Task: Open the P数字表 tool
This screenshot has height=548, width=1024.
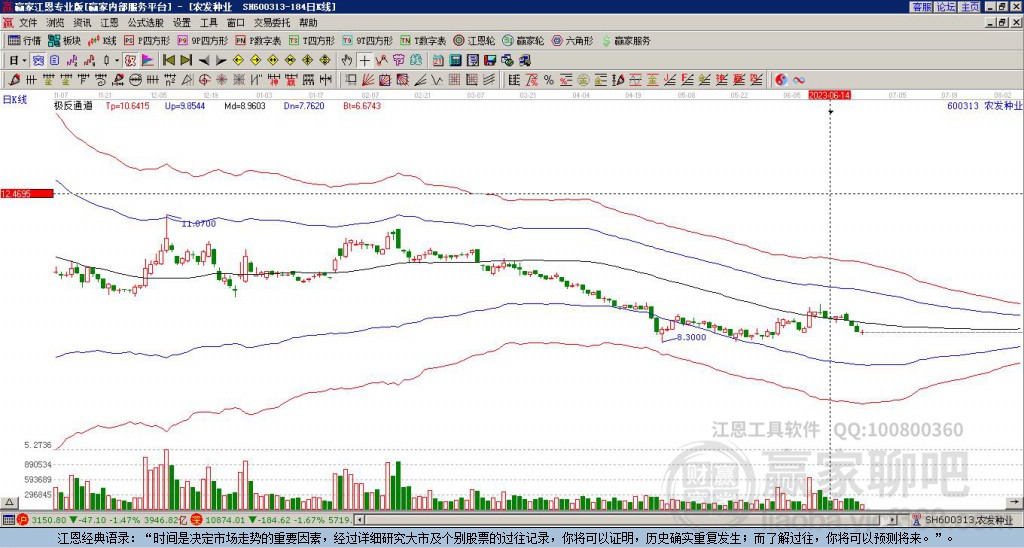Action: pos(258,40)
